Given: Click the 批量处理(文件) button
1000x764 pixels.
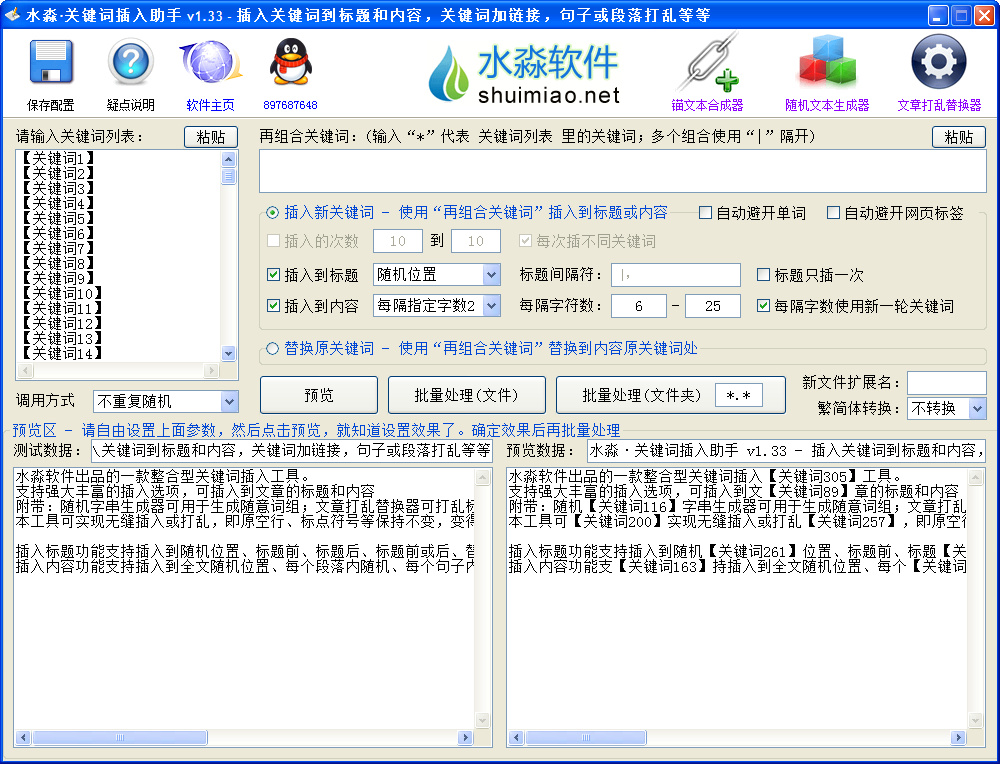Looking at the screenshot, I should click(x=466, y=395).
